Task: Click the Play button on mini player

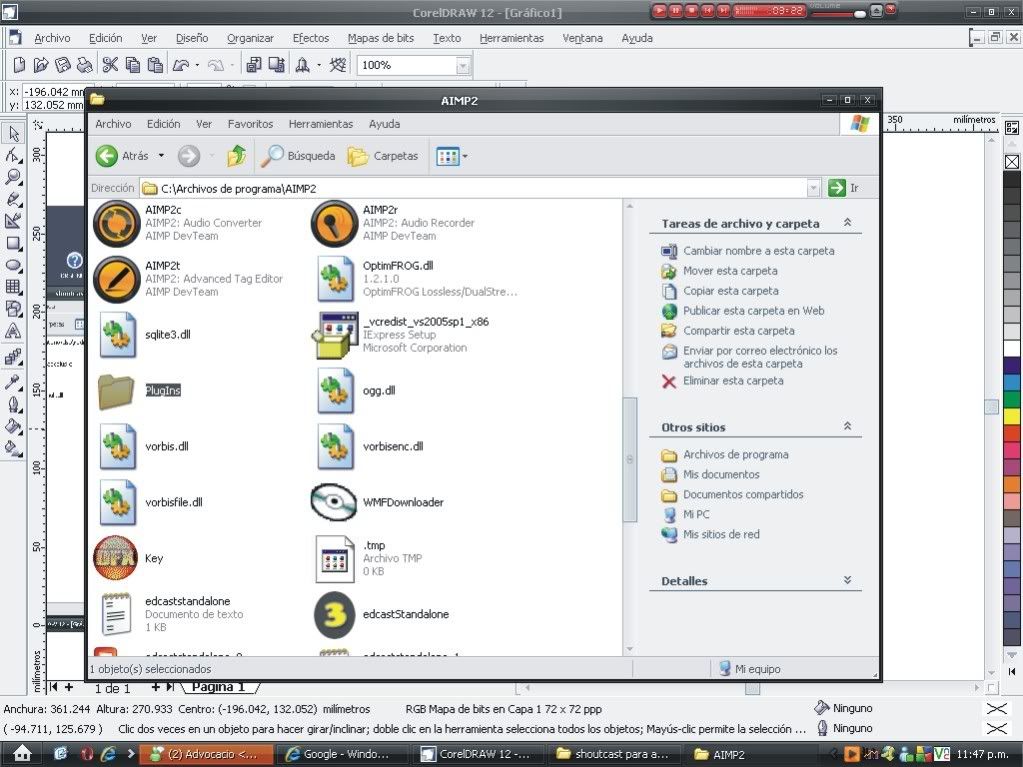Action: tap(660, 10)
